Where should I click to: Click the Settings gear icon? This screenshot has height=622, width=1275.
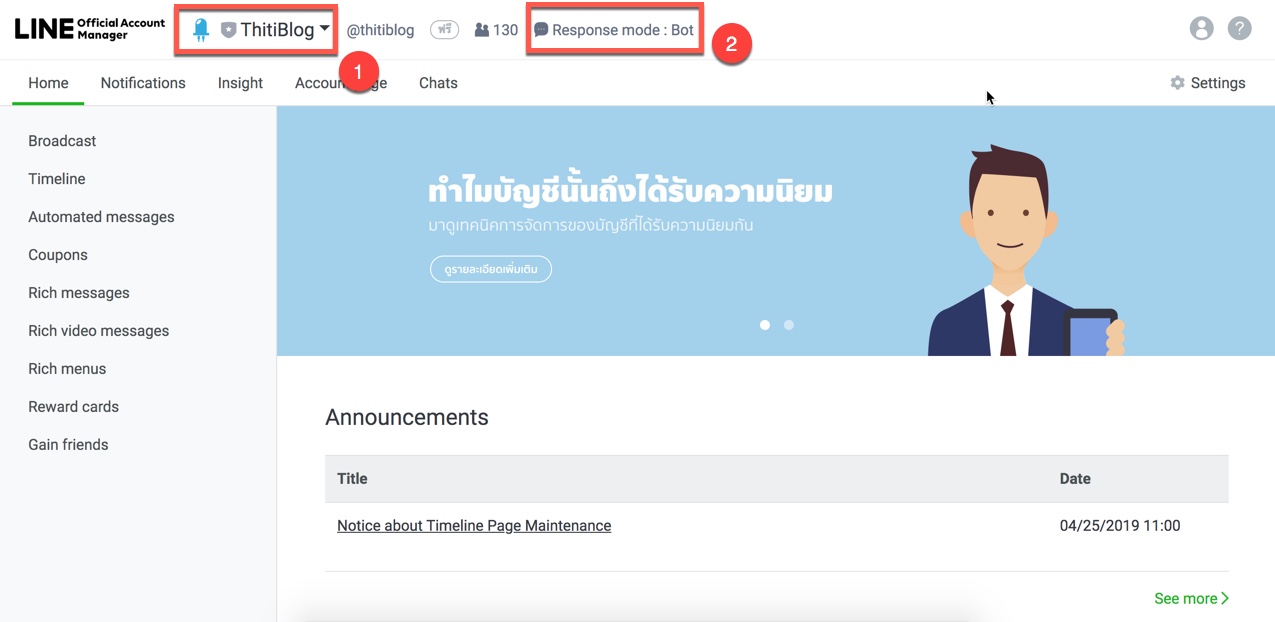1177,83
